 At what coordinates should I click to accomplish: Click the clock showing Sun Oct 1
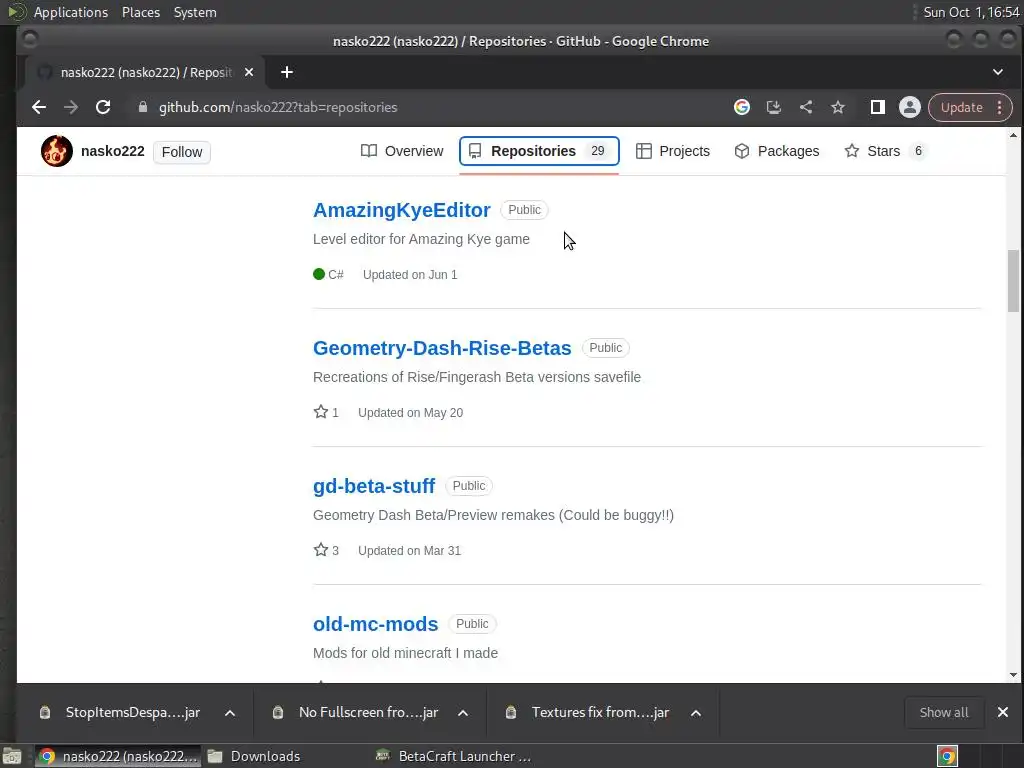pyautogui.click(x=971, y=12)
